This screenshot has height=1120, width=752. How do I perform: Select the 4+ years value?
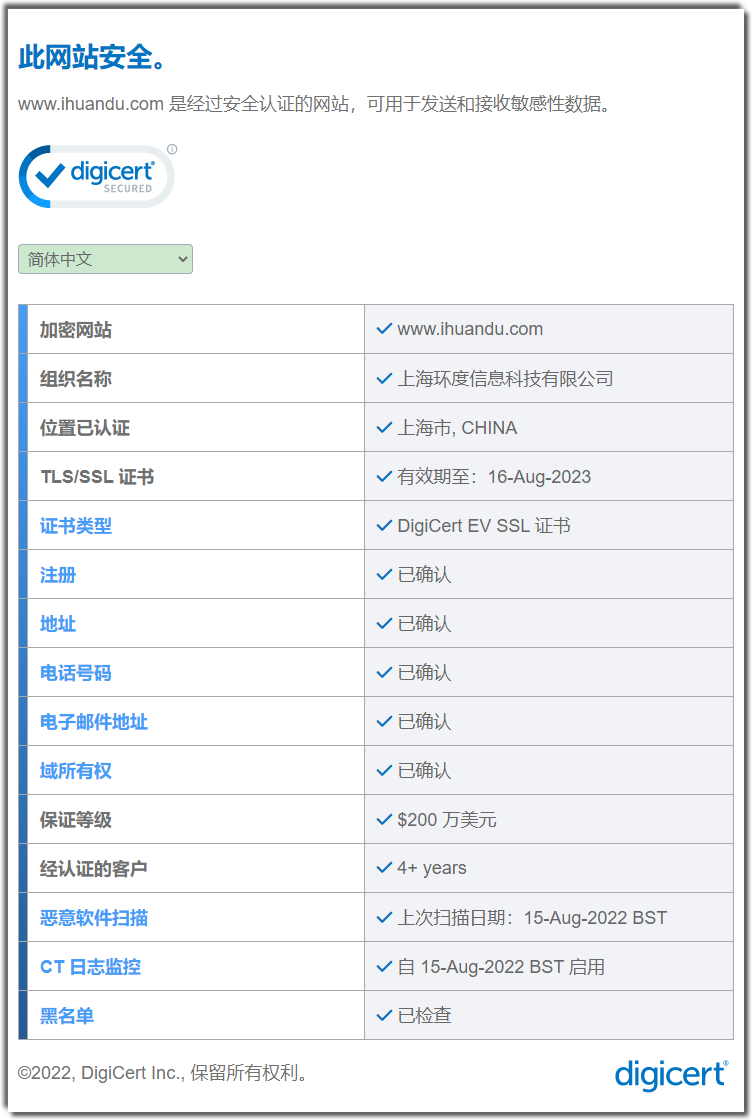tap(431, 869)
